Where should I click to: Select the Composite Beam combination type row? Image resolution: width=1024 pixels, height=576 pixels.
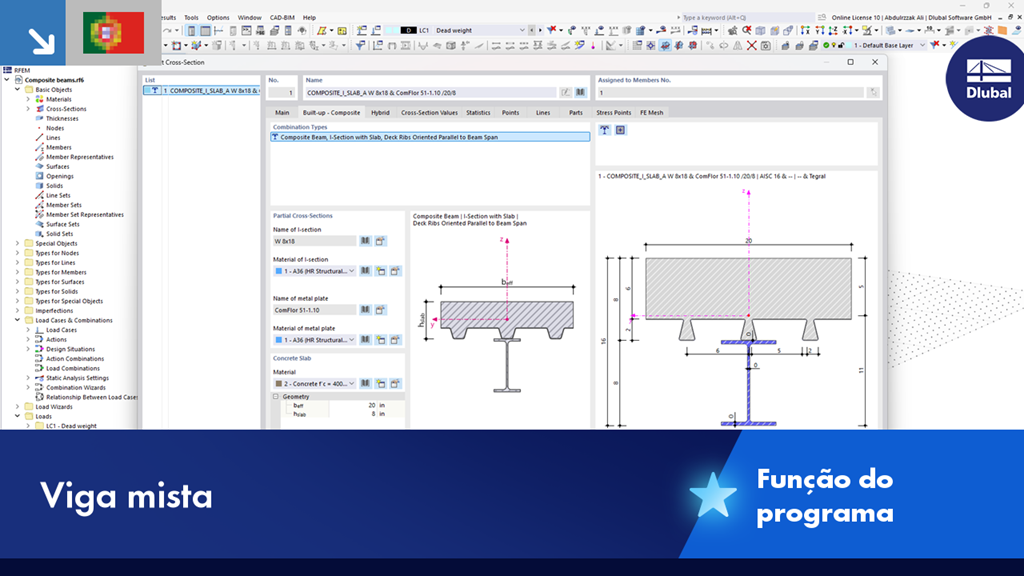click(x=430, y=137)
